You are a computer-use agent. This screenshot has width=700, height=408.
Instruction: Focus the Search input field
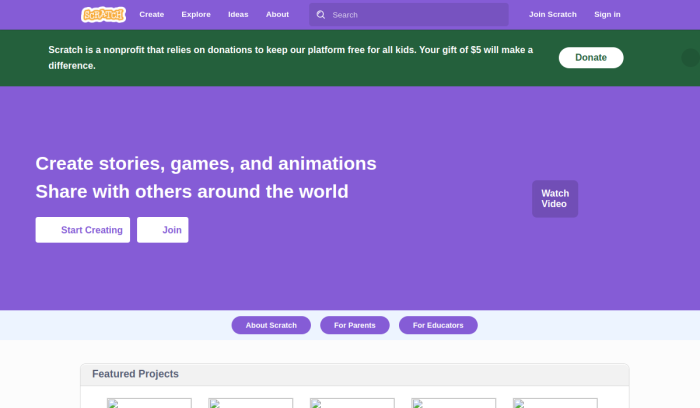tap(417, 15)
